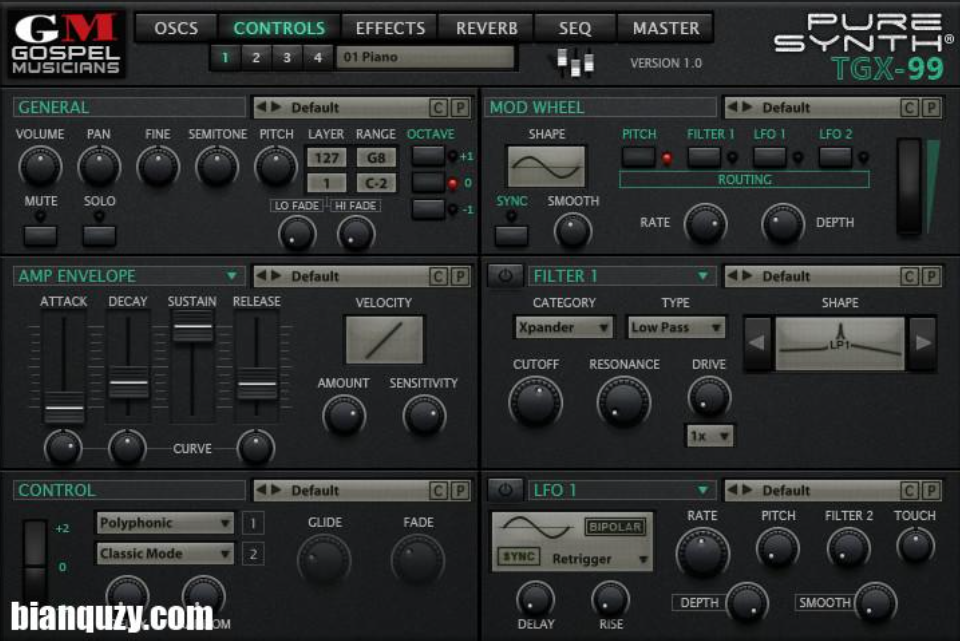Open the Low Pass type dropdown
The width and height of the screenshot is (960, 641).
pos(676,328)
